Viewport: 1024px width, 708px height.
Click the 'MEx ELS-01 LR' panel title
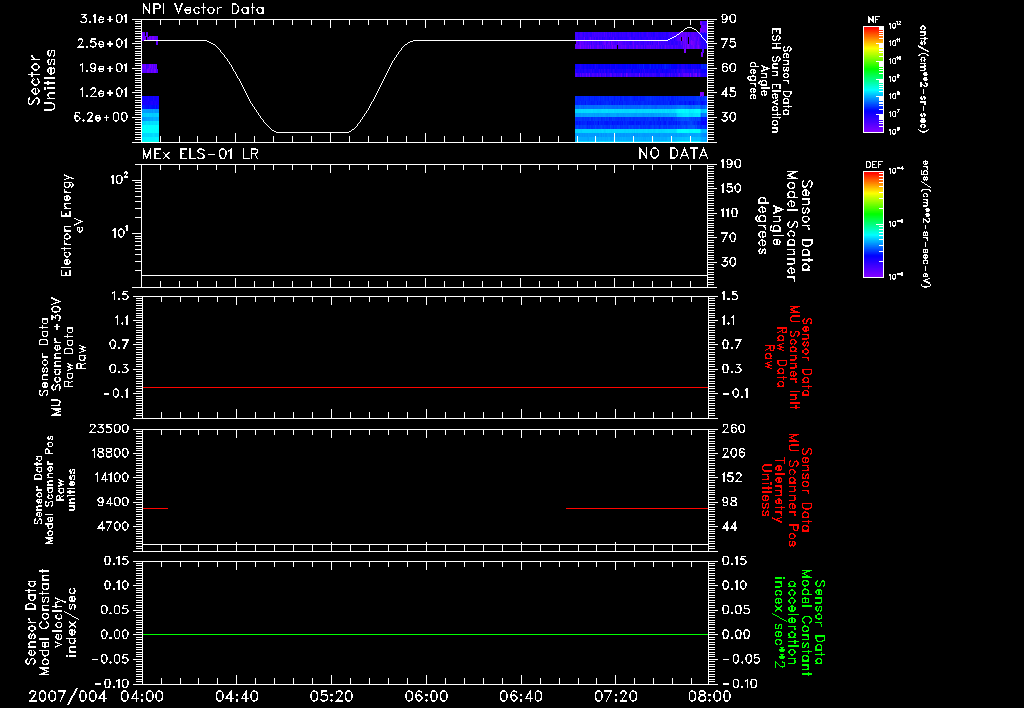click(200, 154)
